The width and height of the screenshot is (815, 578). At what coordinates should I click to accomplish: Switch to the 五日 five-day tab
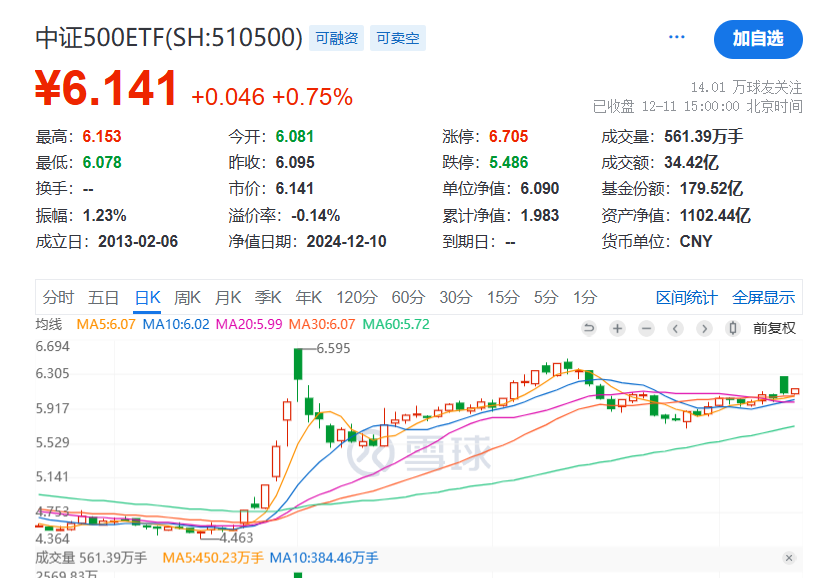pos(103,297)
